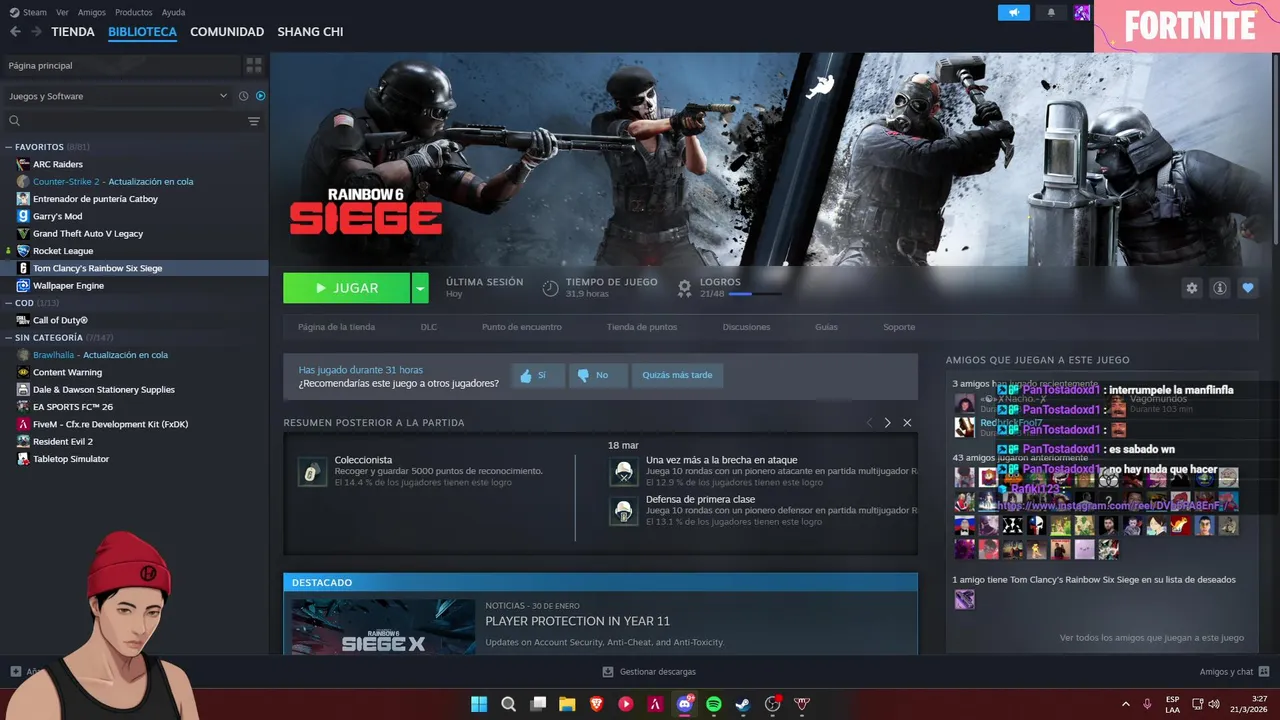This screenshot has width=1280, height=720.
Task: Go to the COMUNIDAD section
Action: [x=227, y=32]
